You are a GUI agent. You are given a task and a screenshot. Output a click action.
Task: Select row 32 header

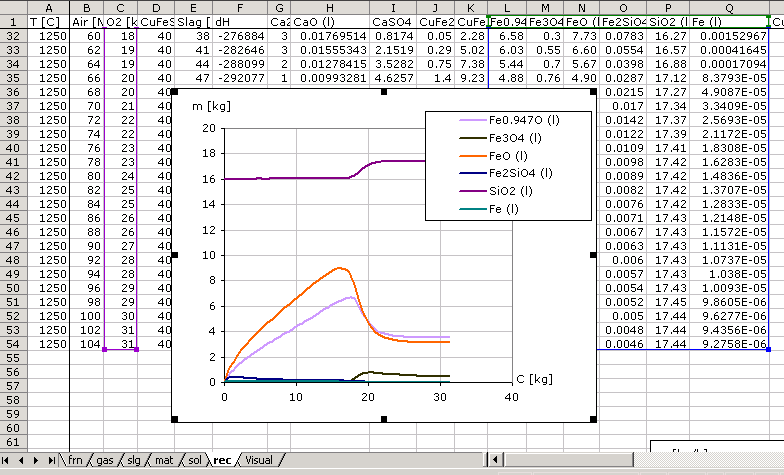pos(13,35)
